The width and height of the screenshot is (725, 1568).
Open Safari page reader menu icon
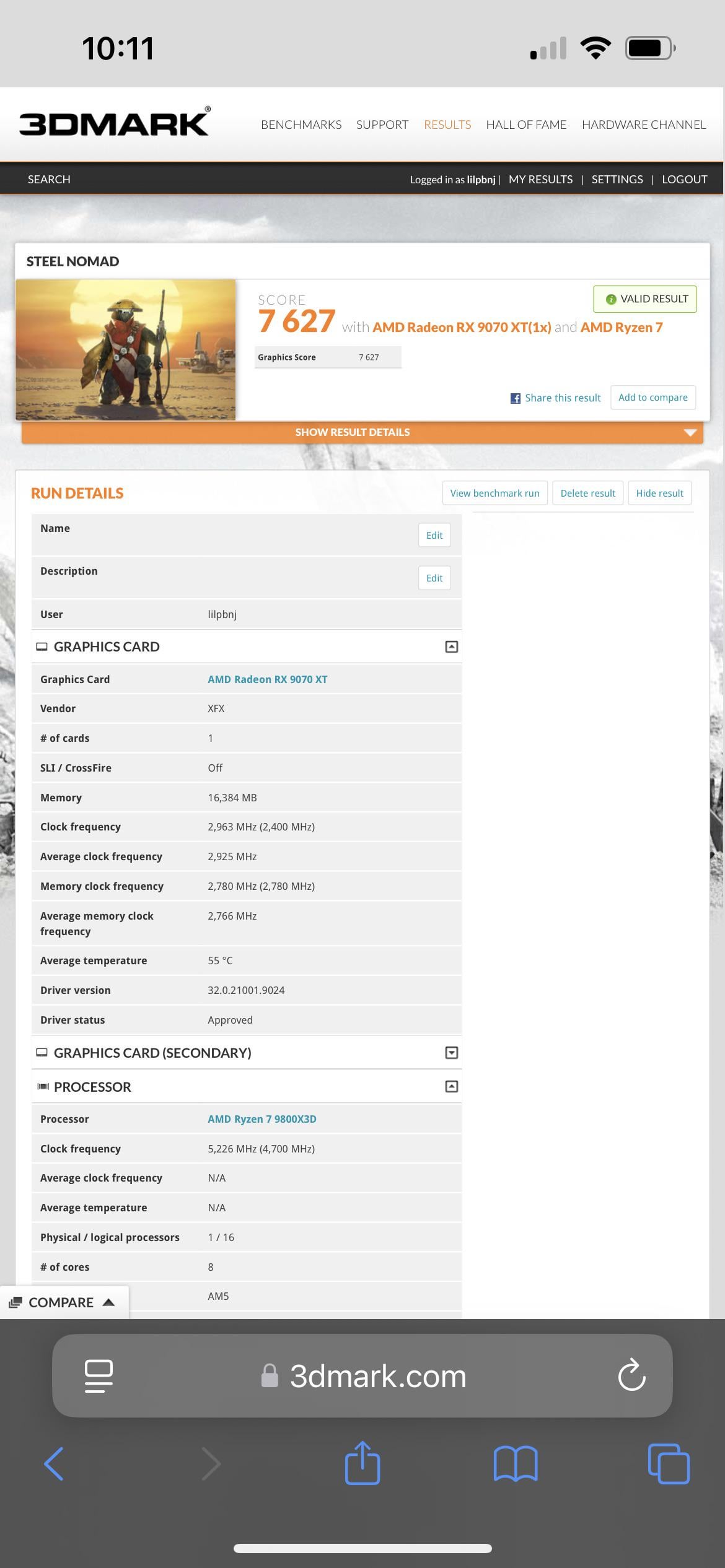(99, 1376)
